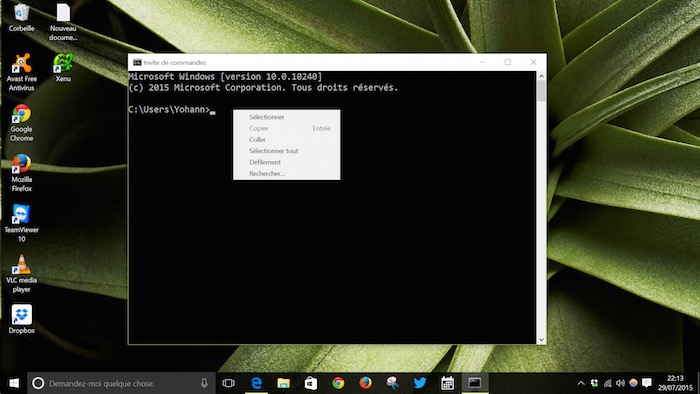The width and height of the screenshot is (700, 394).
Task: Open the volume tray icon
Action: [x=620, y=383]
